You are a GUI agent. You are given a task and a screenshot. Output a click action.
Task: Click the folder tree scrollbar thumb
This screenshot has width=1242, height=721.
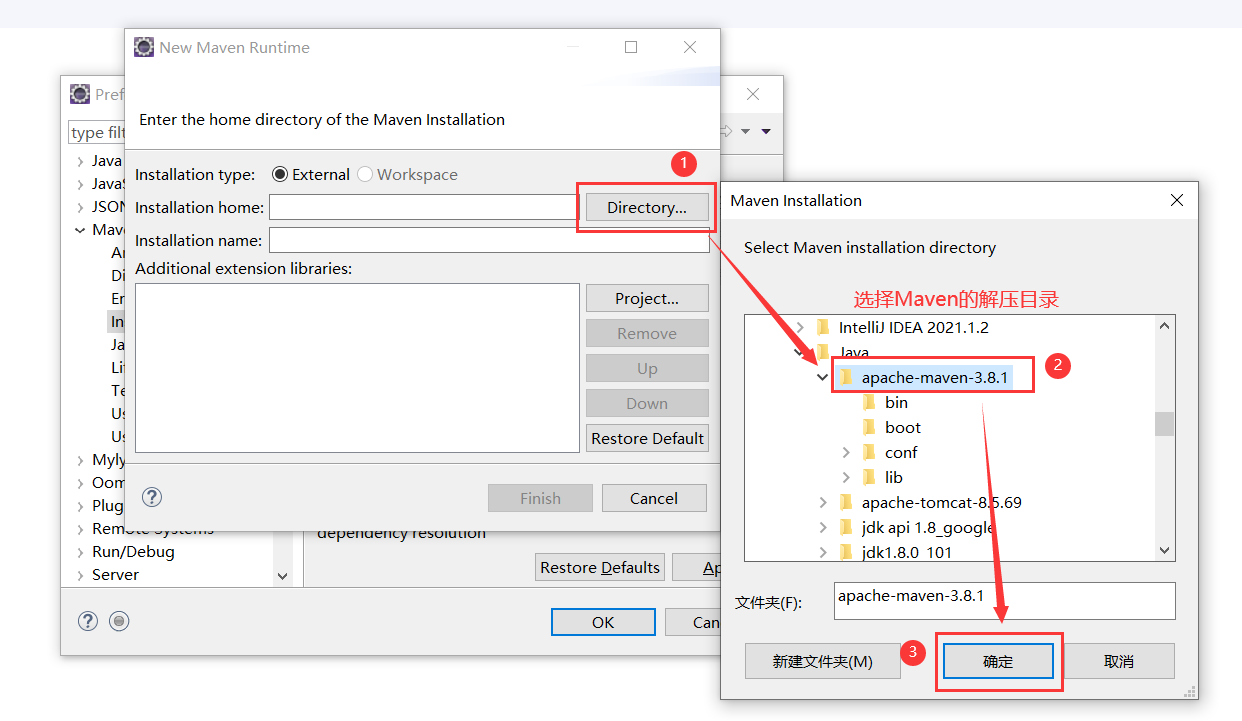pyautogui.click(x=1164, y=424)
